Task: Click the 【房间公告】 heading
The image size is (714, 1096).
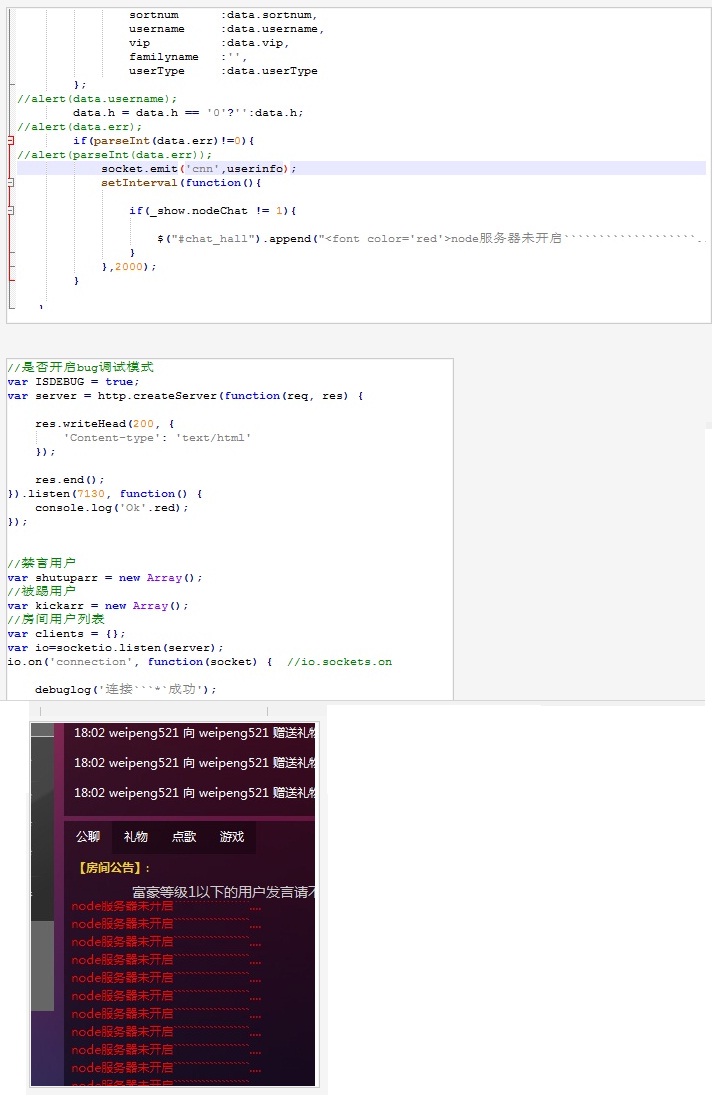Action: pyautogui.click(x=112, y=867)
